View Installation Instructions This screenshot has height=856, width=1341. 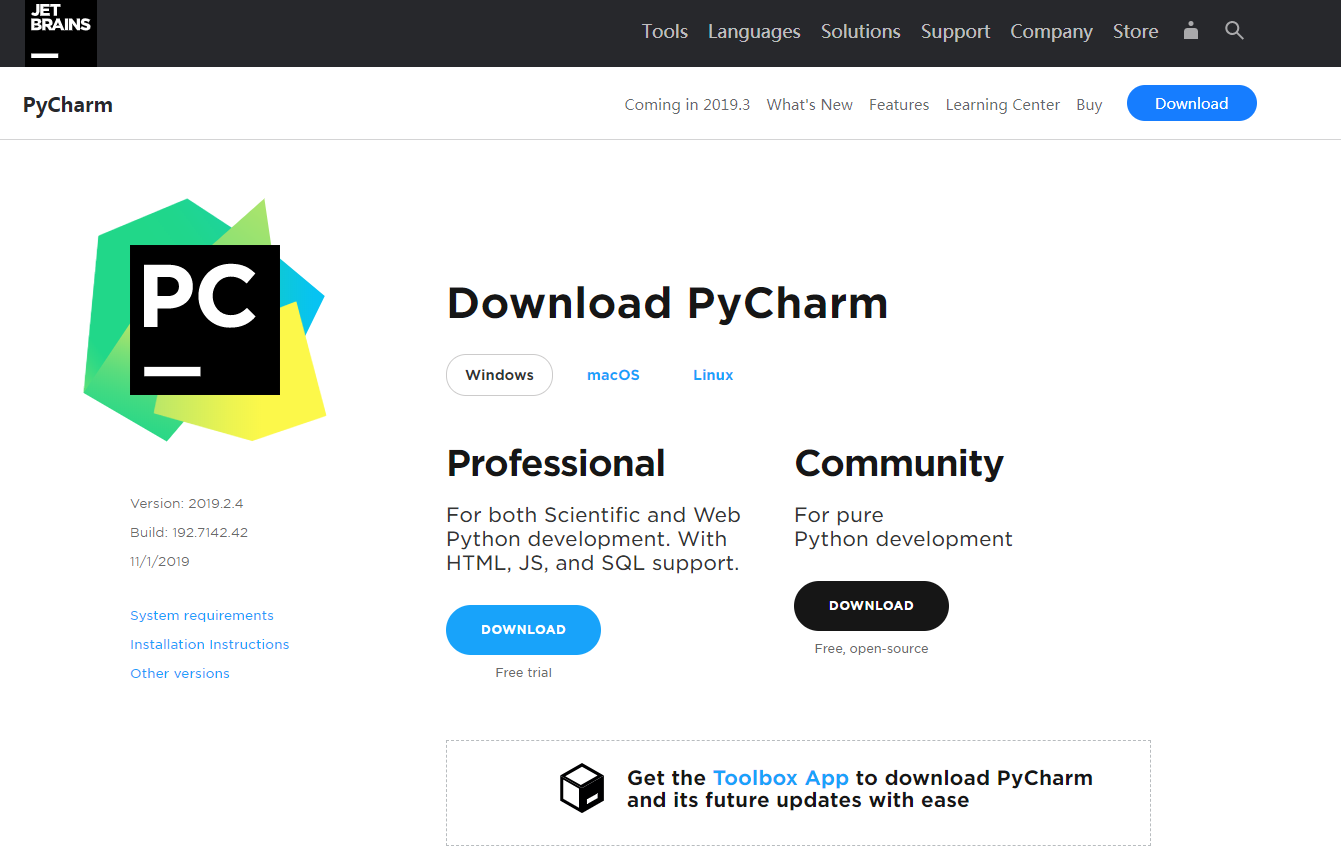click(x=209, y=644)
